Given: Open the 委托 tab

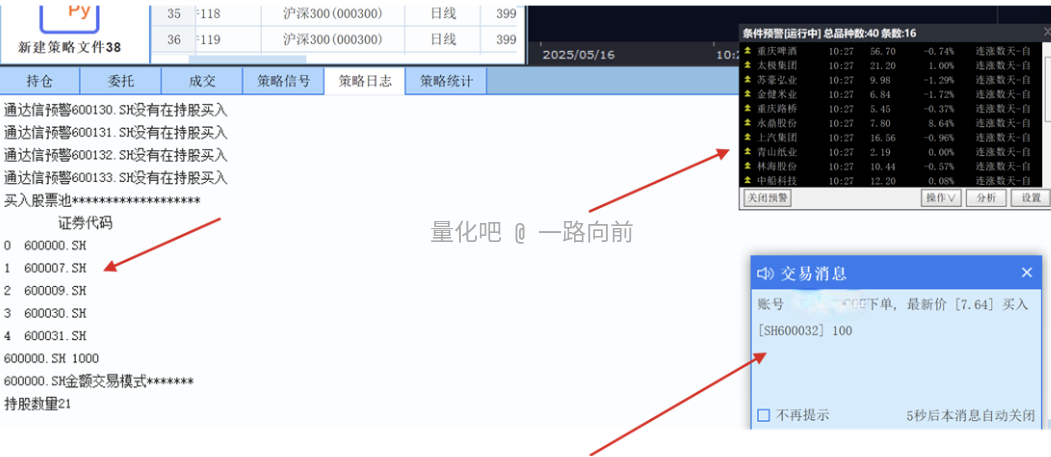Looking at the screenshot, I should tap(121, 81).
